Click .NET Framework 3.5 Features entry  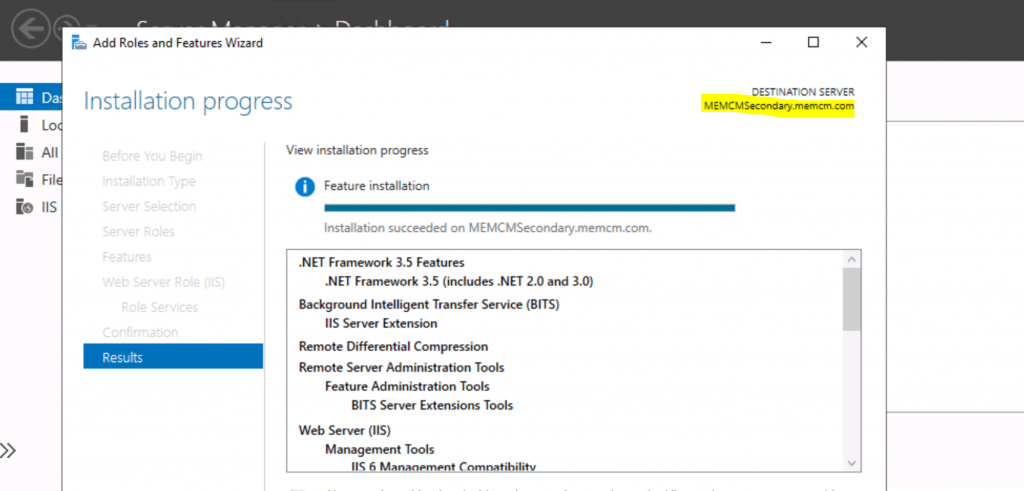[x=381, y=262]
